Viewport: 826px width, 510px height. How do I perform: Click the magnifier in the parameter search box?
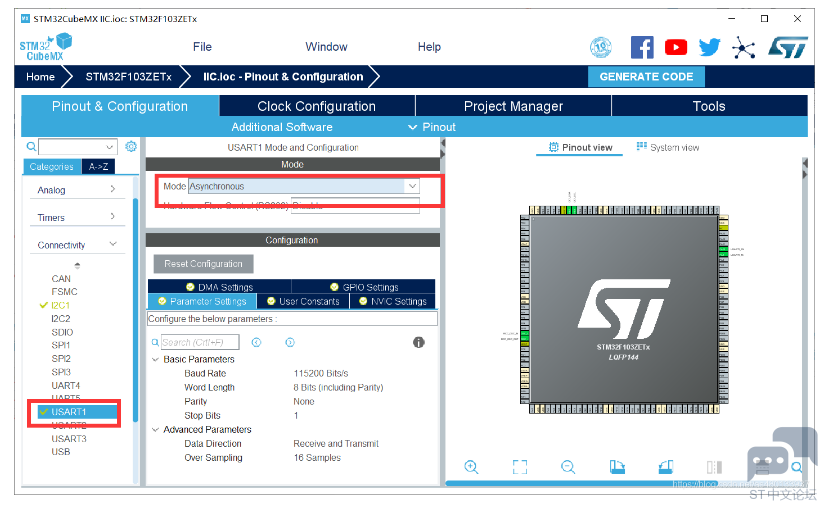pyautogui.click(x=155, y=342)
